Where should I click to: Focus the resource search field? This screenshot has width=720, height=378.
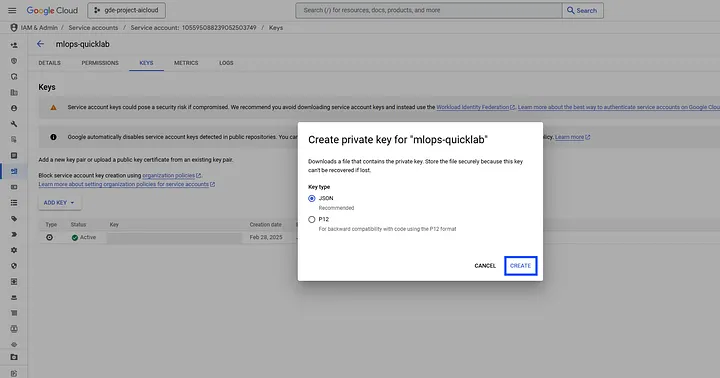428,10
